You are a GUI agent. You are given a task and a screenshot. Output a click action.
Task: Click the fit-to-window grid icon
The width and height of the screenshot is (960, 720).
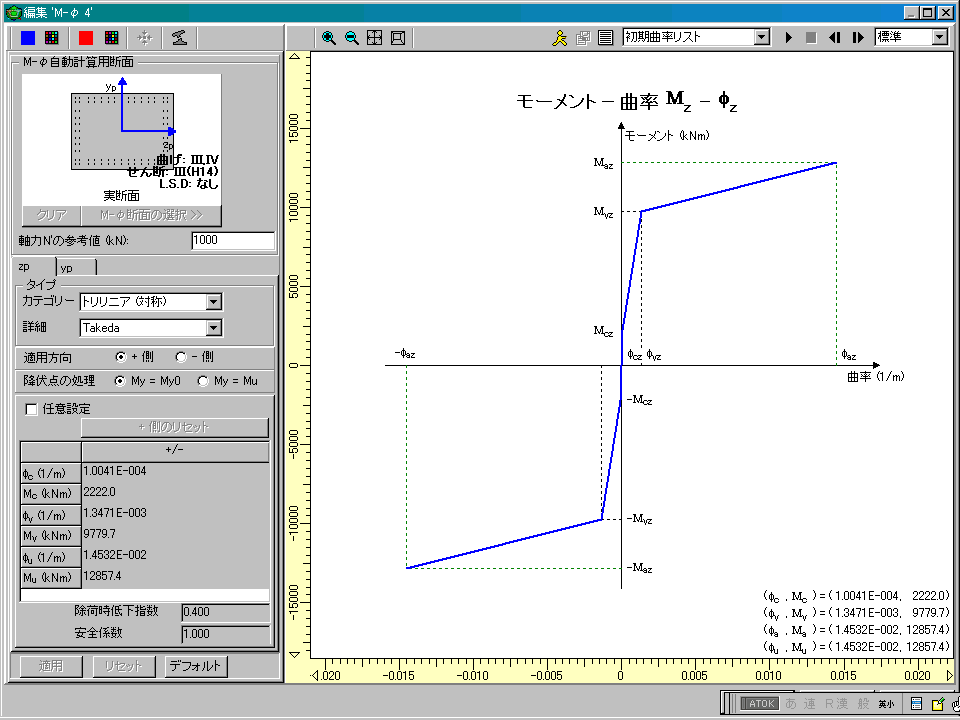pyautogui.click(x=374, y=38)
